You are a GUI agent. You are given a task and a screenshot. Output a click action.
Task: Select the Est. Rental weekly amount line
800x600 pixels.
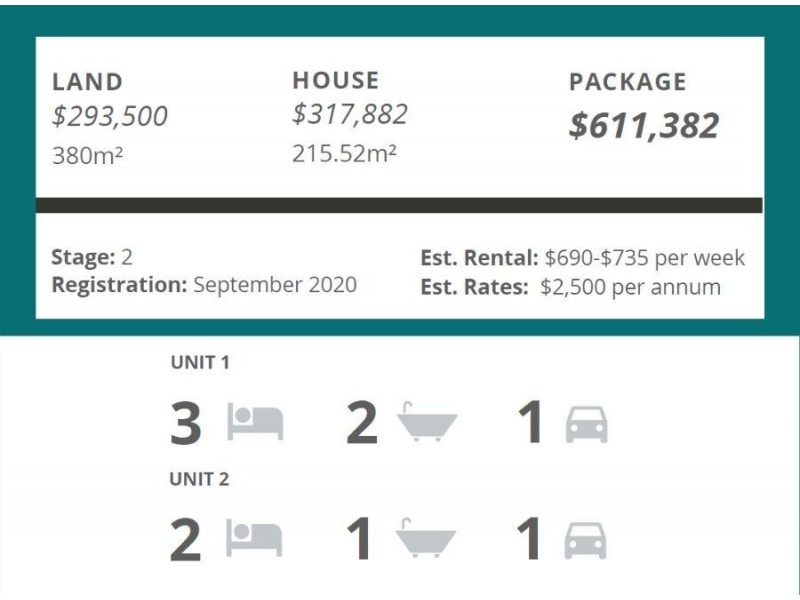click(582, 258)
